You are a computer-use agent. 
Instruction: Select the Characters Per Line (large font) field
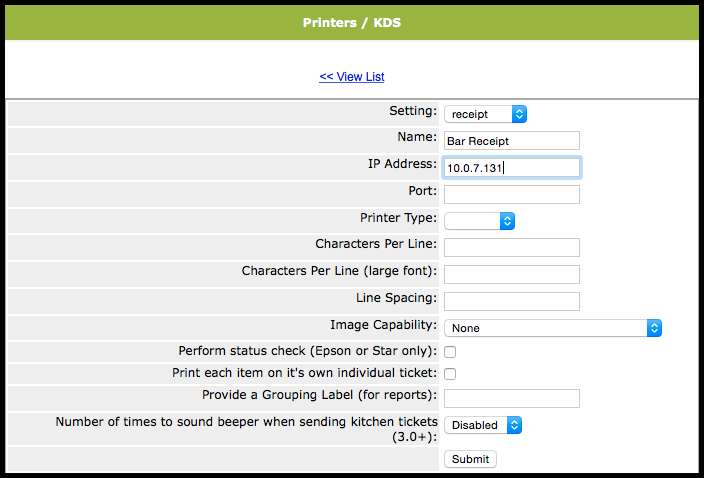coord(511,274)
